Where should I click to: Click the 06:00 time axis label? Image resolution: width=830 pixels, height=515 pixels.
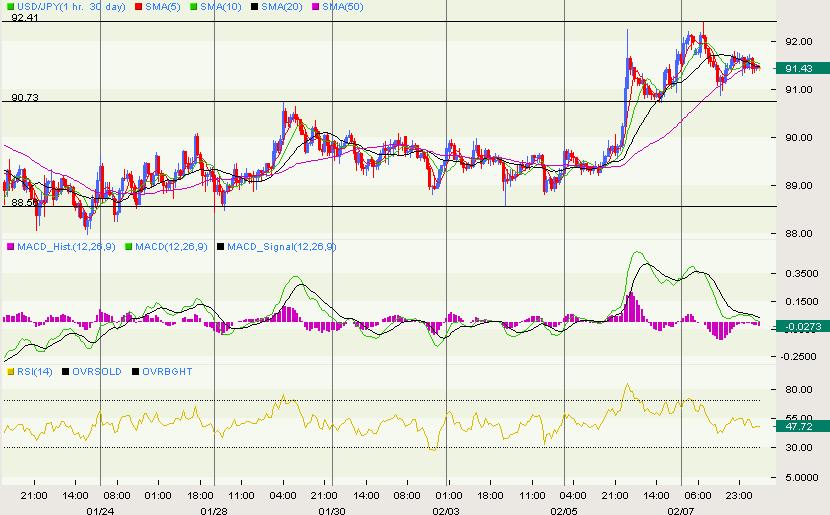coord(698,495)
